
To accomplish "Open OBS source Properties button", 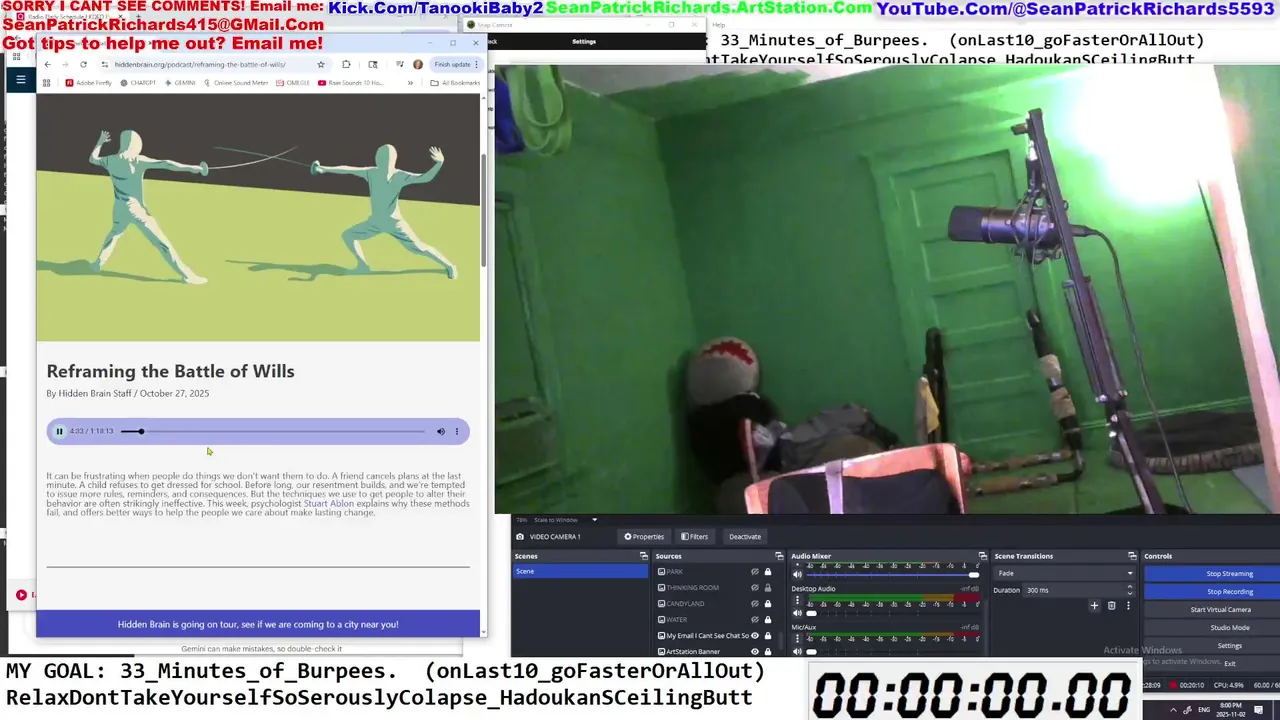I will pyautogui.click(x=644, y=537).
